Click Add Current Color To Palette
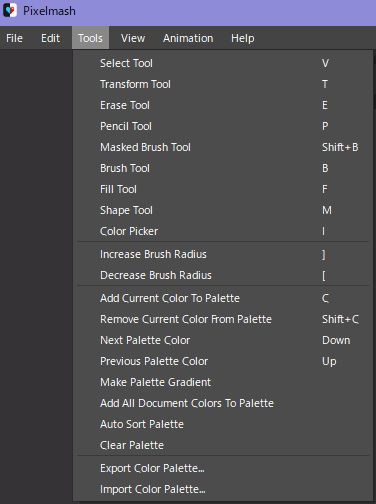The height and width of the screenshot is (504, 376). pyautogui.click(x=223, y=298)
